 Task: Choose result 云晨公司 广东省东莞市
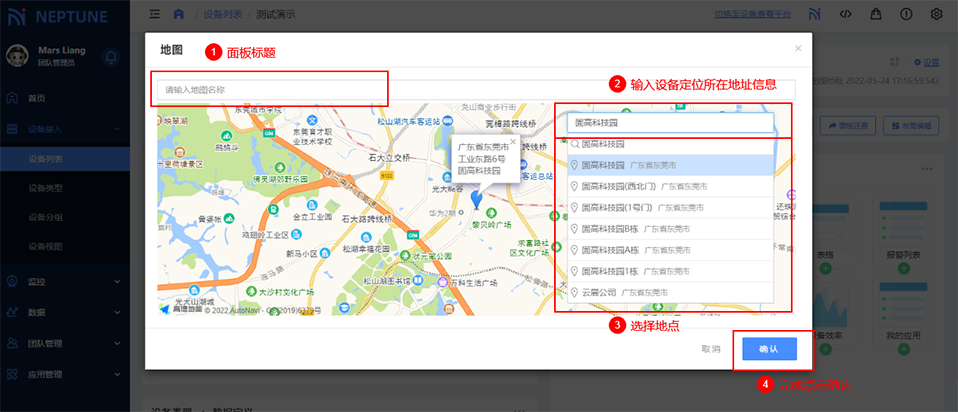[x=670, y=292]
